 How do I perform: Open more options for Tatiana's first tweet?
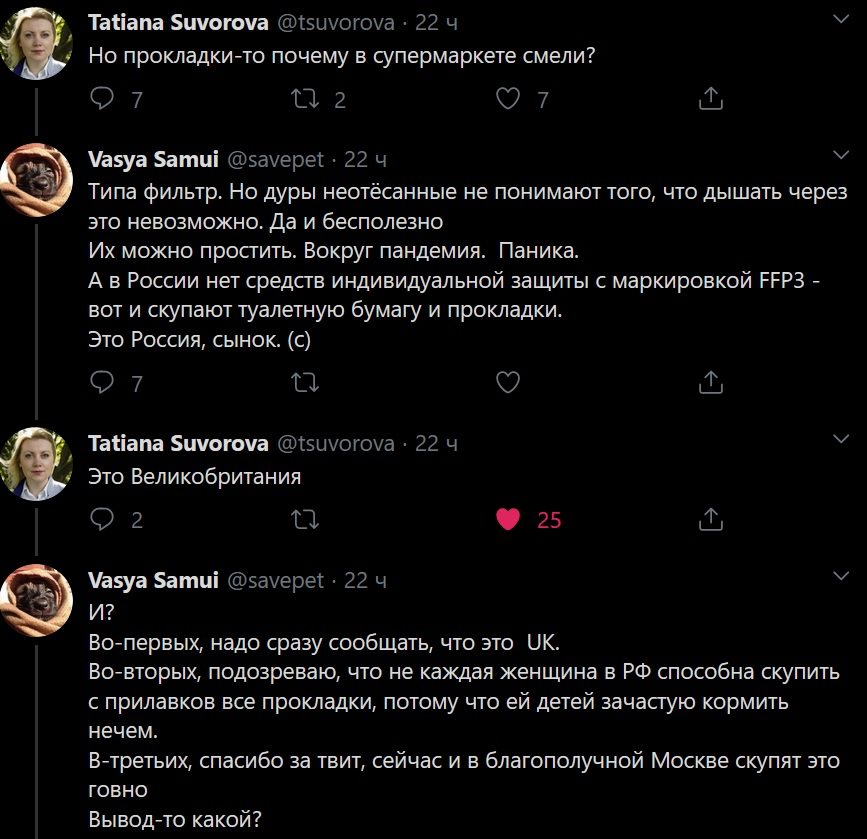point(841,19)
